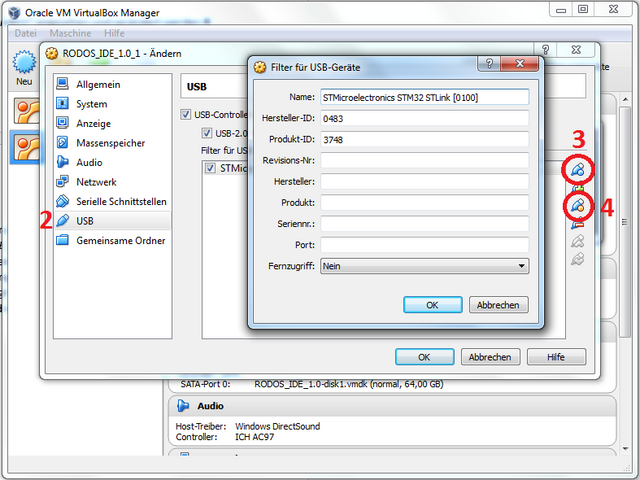Click the Port input field
The width and height of the screenshot is (640, 480).
(x=424, y=245)
